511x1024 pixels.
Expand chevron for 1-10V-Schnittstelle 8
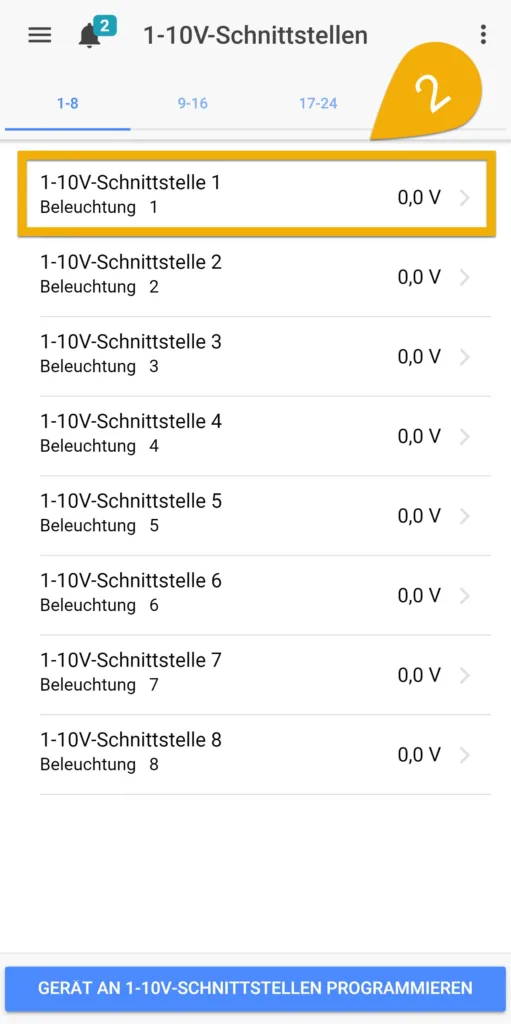coord(465,755)
